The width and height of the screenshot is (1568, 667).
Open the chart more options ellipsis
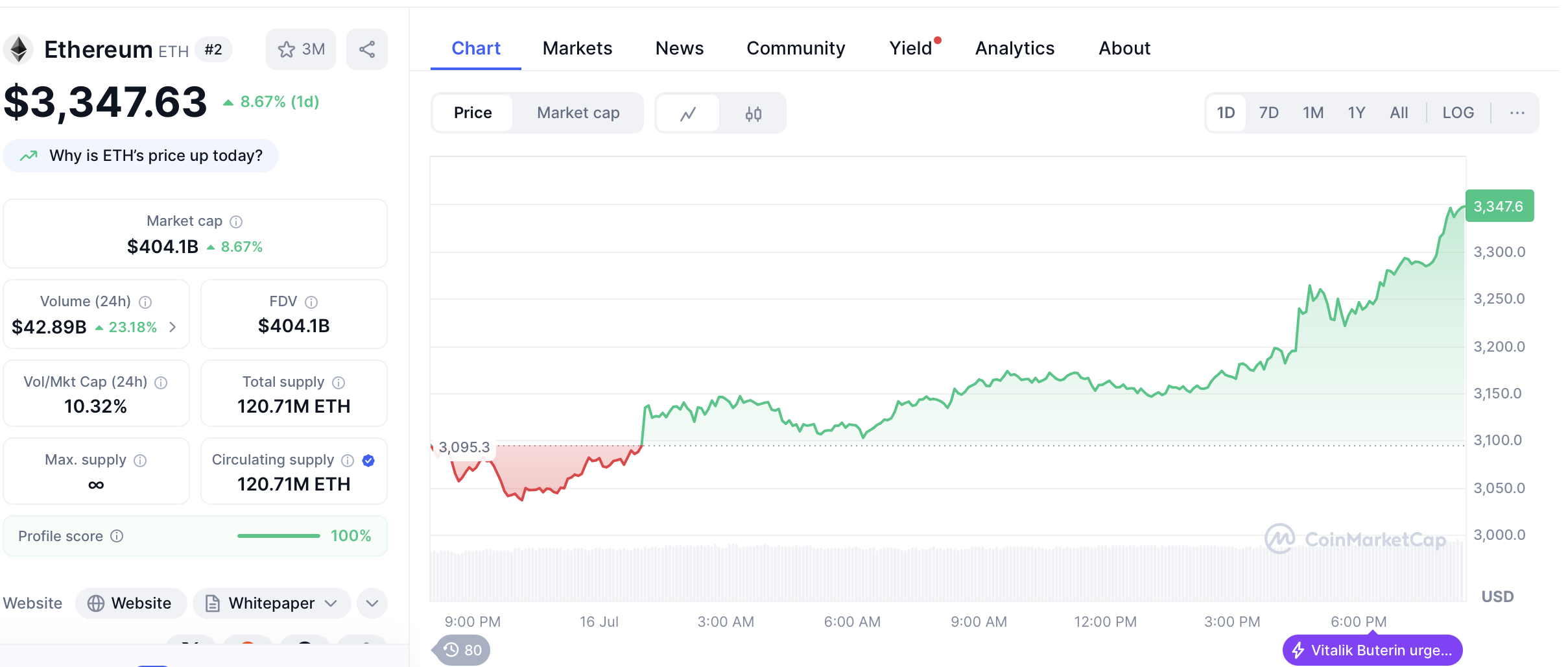tap(1517, 113)
